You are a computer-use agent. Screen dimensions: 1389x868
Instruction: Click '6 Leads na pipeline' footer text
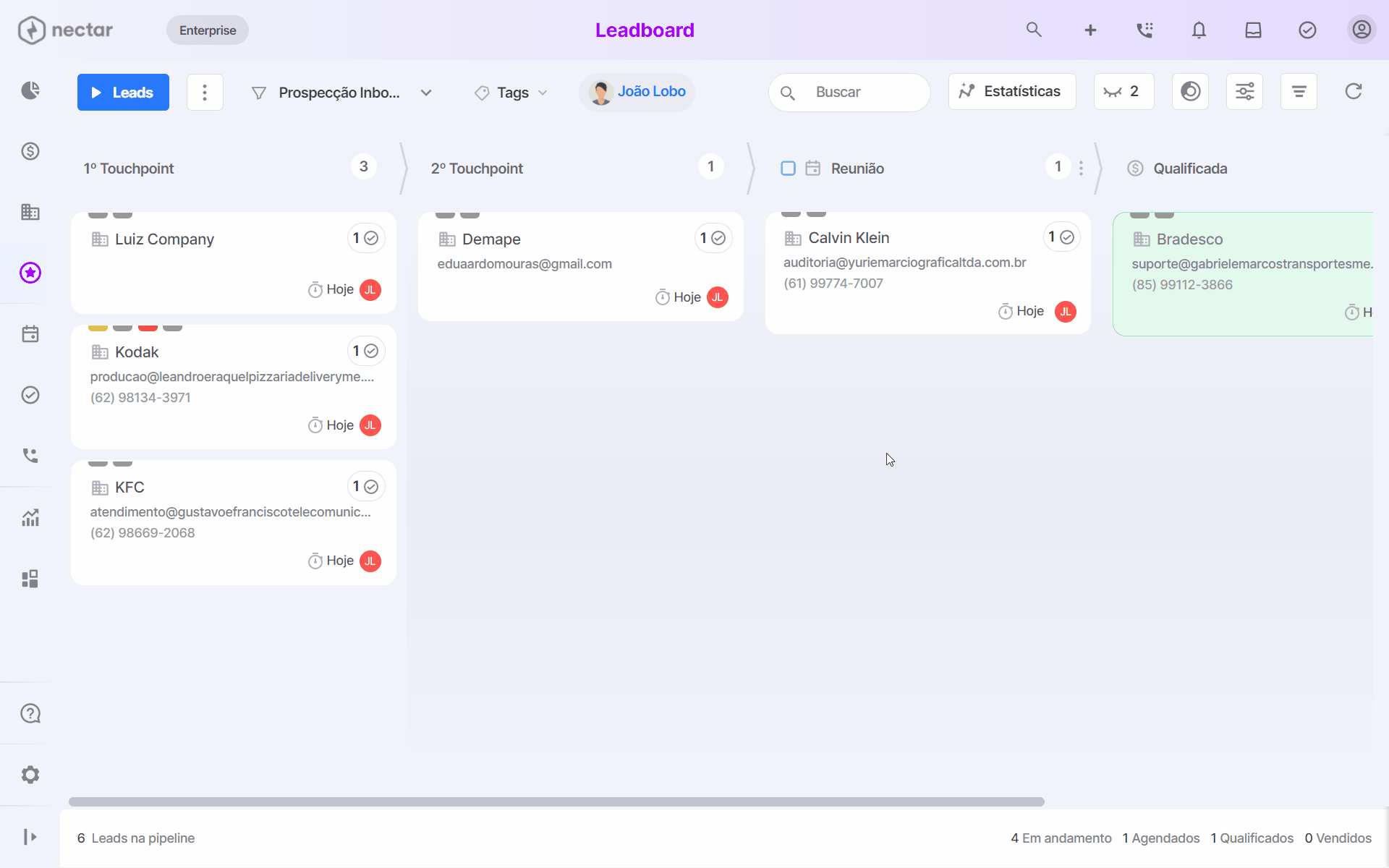pyautogui.click(x=136, y=838)
